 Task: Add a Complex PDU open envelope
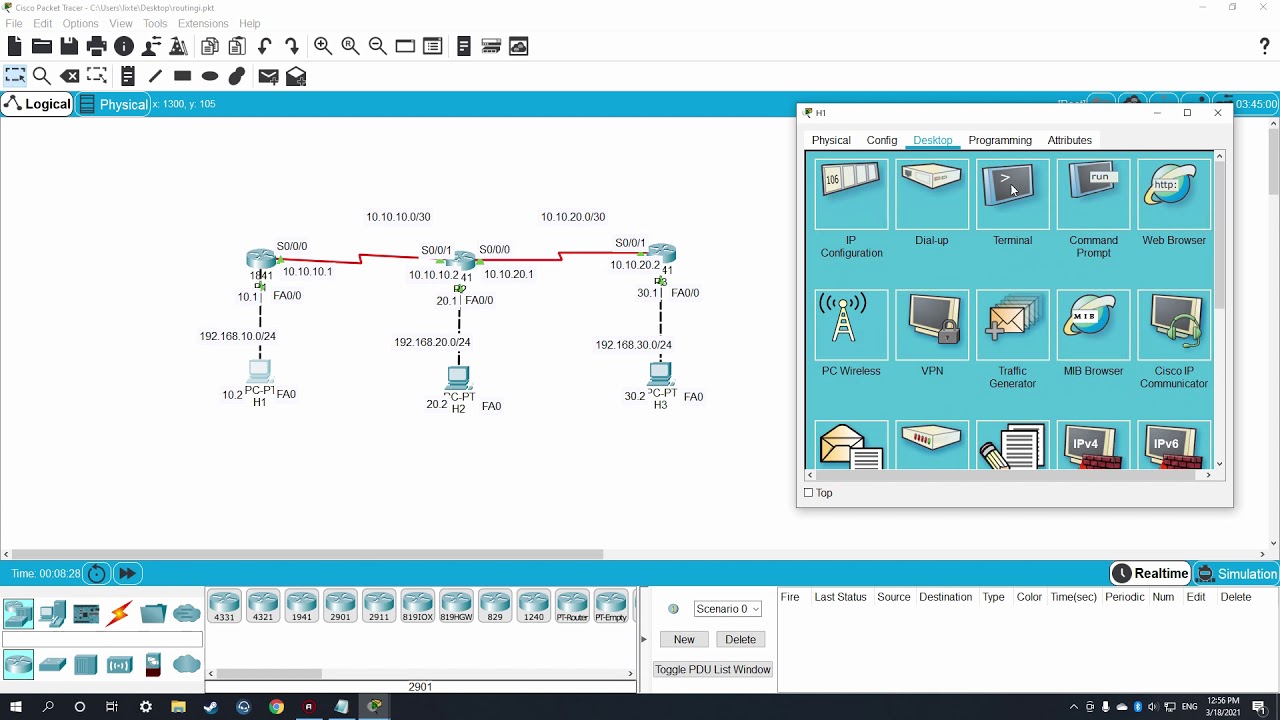296,76
